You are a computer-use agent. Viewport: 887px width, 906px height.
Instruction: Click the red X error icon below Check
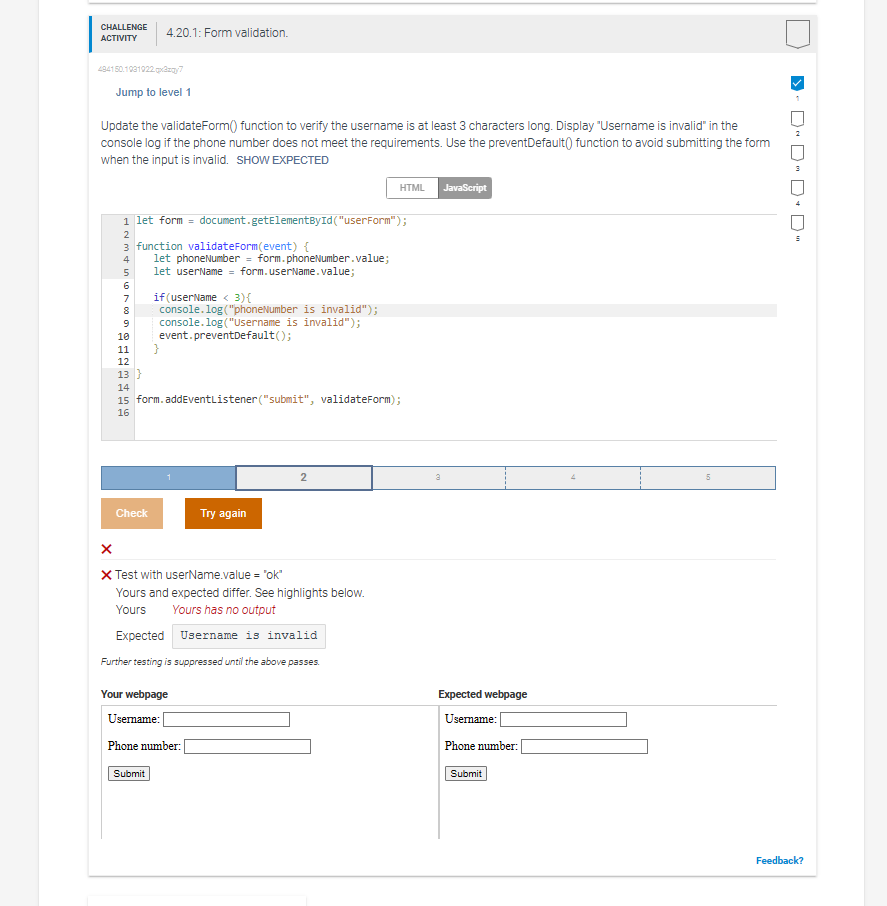106,548
